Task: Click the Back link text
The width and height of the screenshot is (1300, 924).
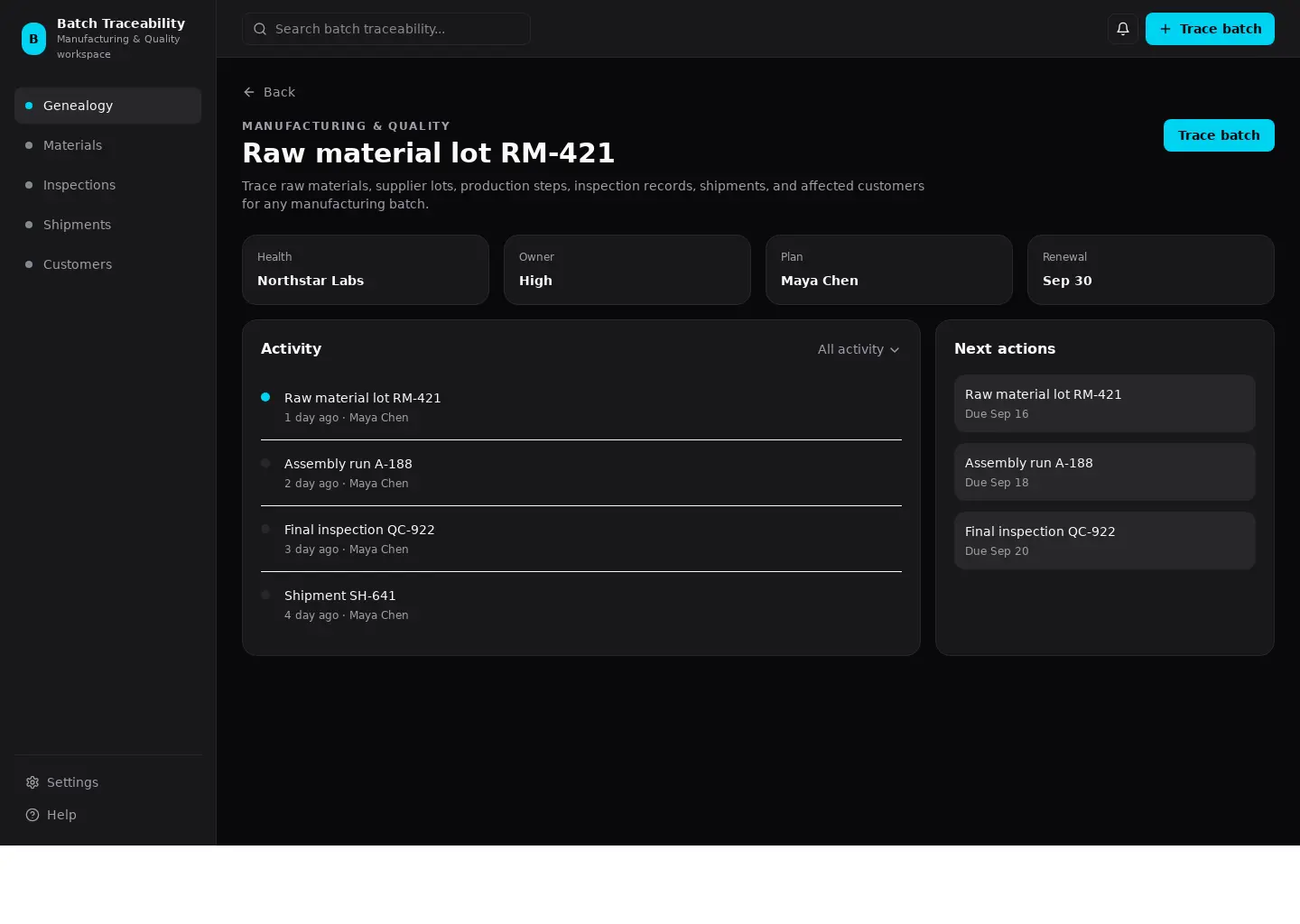Action: (279, 92)
